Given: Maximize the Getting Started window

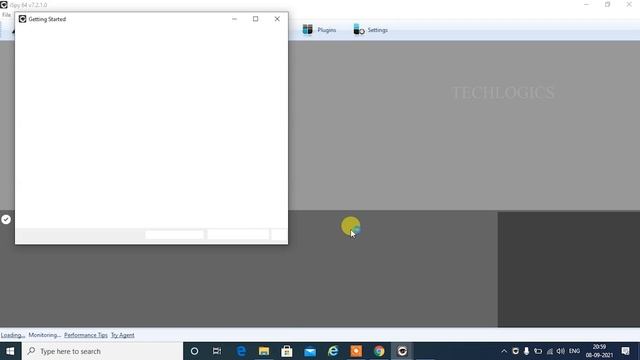Looking at the screenshot, I should click(x=256, y=19).
